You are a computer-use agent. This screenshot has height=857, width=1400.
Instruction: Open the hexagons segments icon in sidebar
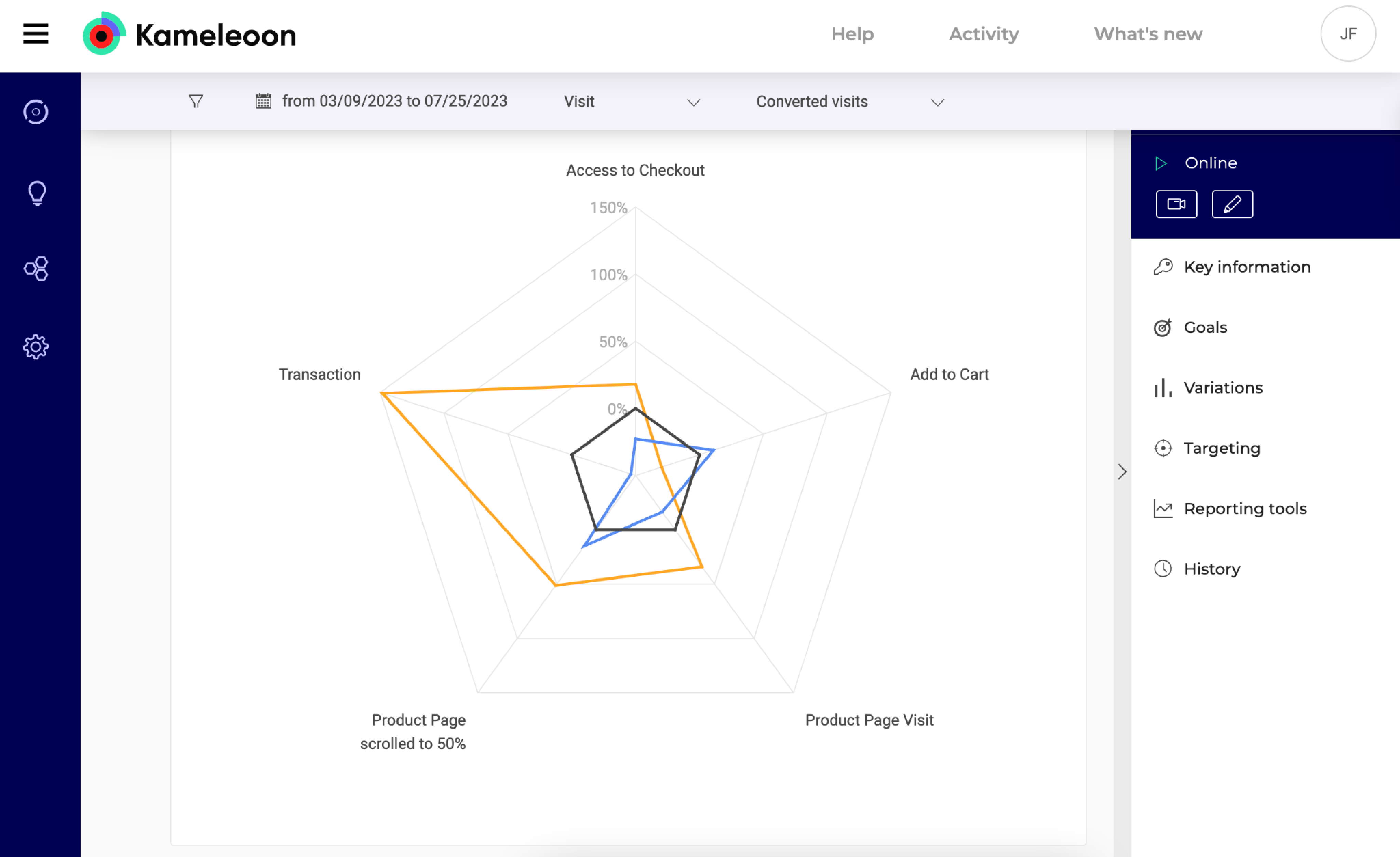pyautogui.click(x=36, y=269)
